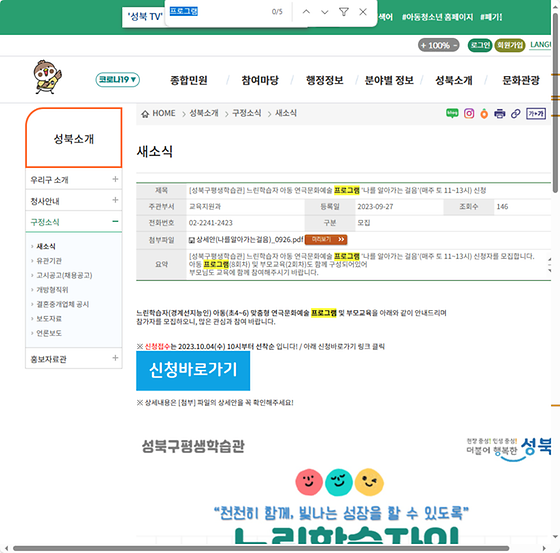Share via the Instagram icon
The image size is (560, 553).
tap(469, 114)
